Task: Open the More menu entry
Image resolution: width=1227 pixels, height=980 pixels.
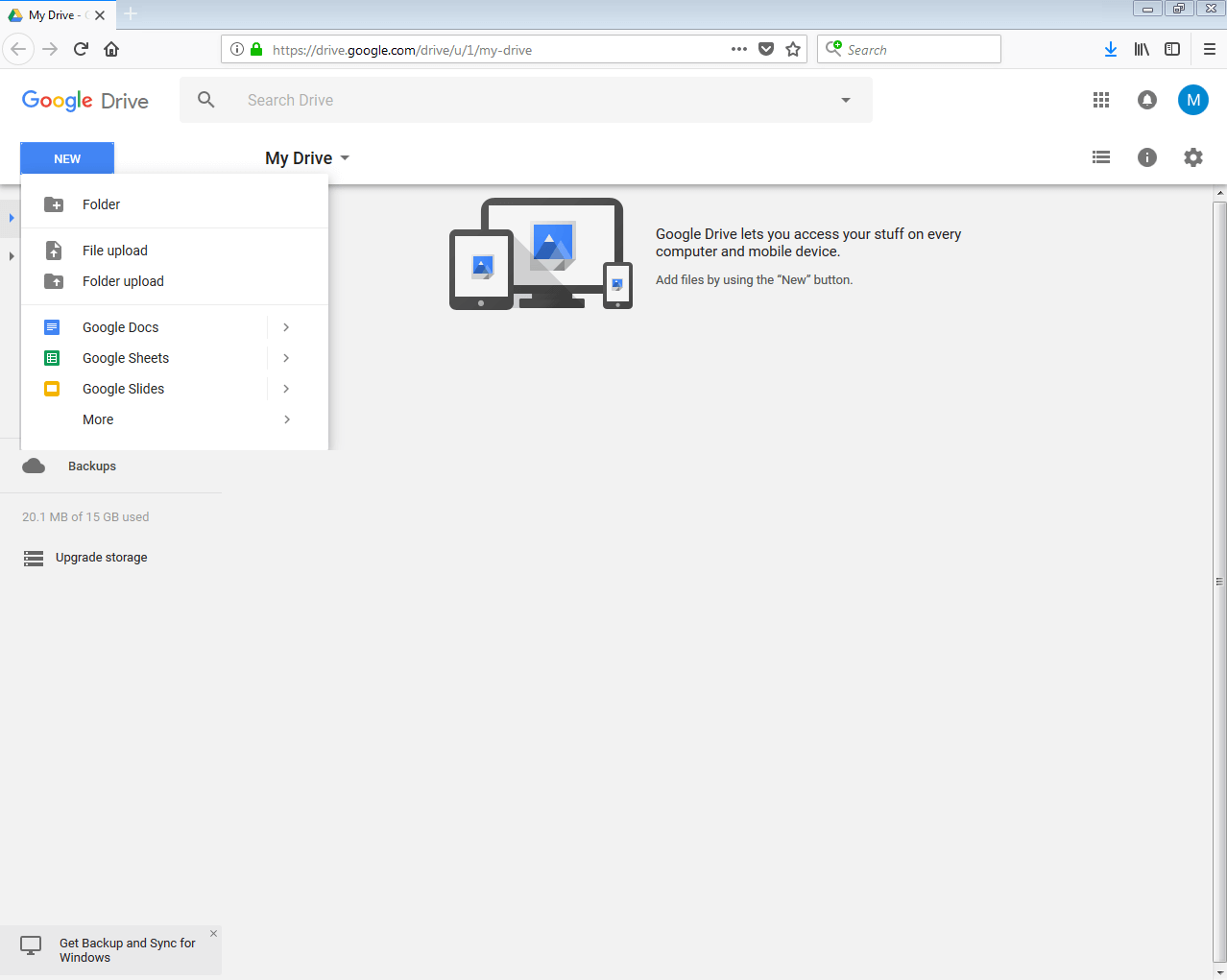Action: 175,419
